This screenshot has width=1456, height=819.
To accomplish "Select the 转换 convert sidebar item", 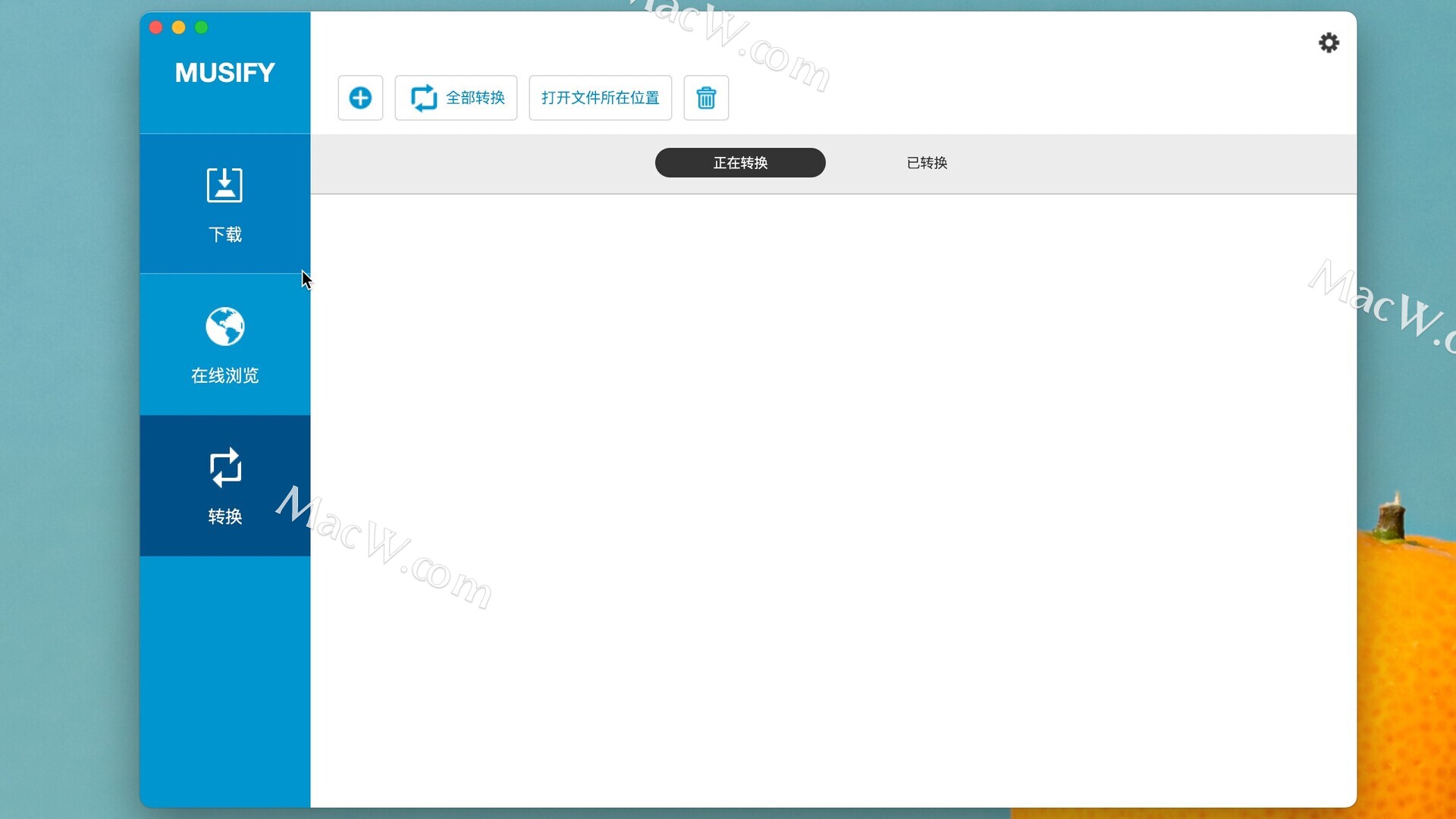I will 224,486.
